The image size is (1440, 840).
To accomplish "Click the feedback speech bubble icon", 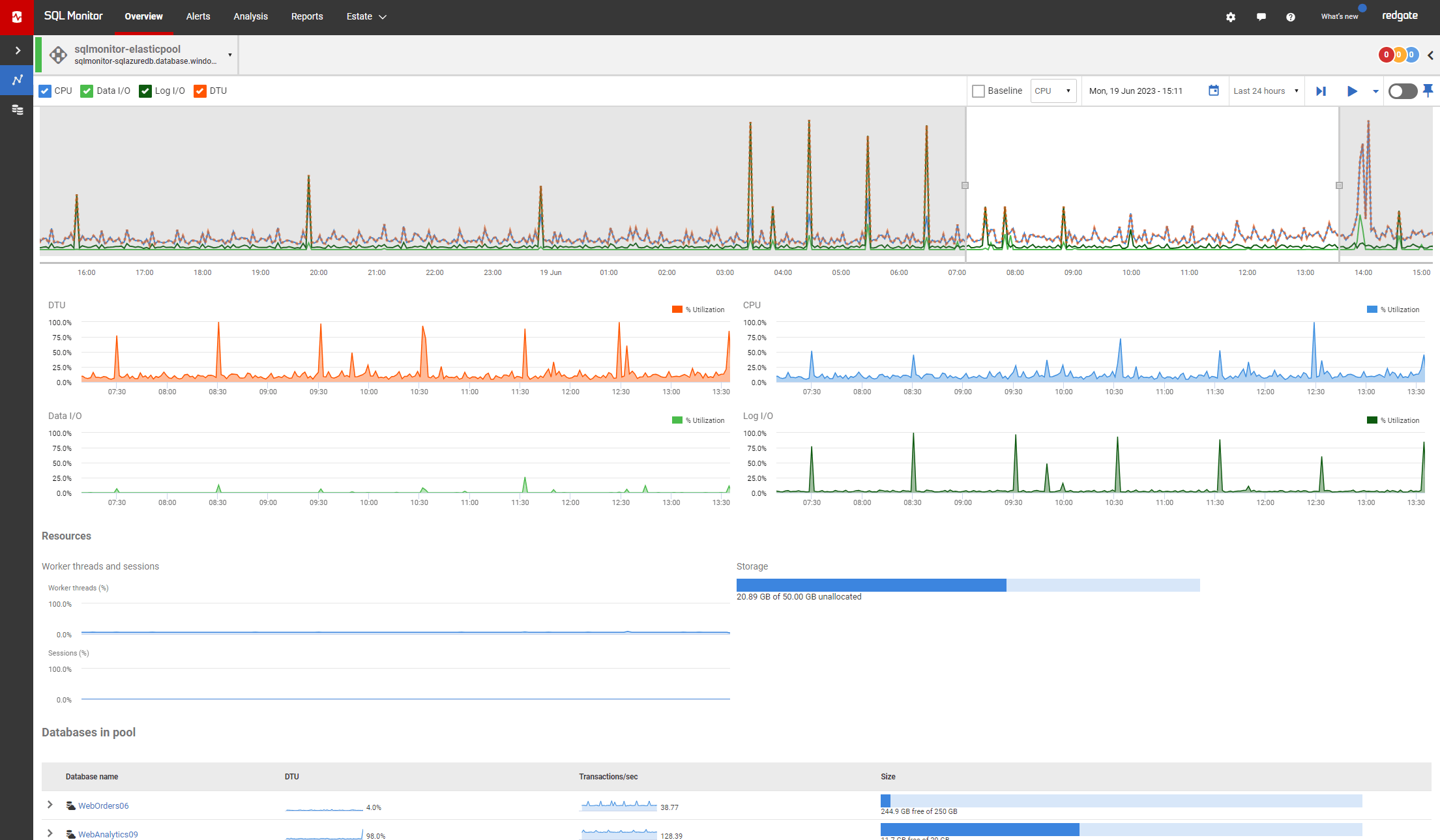I will coord(1261,17).
